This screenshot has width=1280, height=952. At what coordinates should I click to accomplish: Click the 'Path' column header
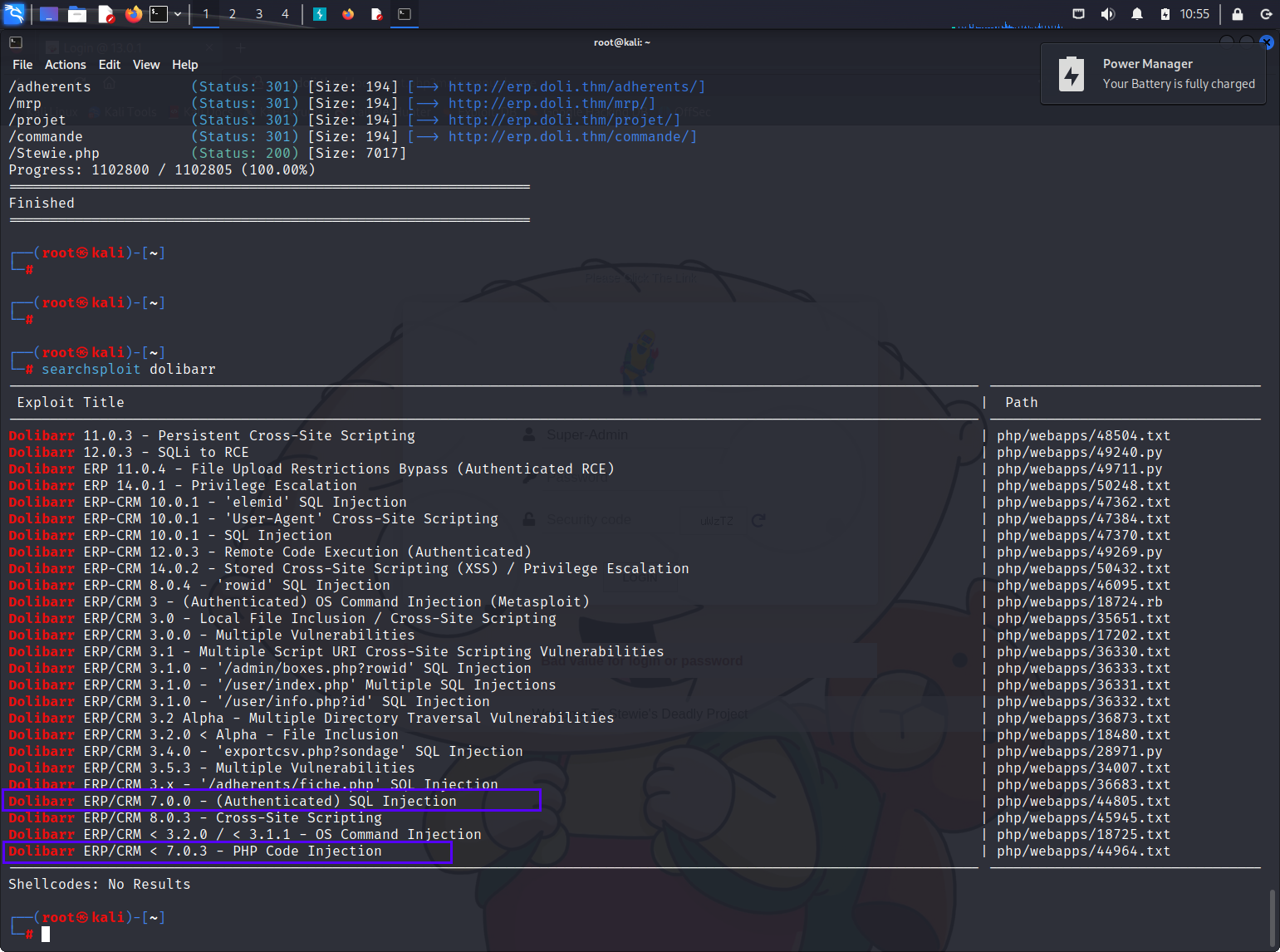[1022, 402]
